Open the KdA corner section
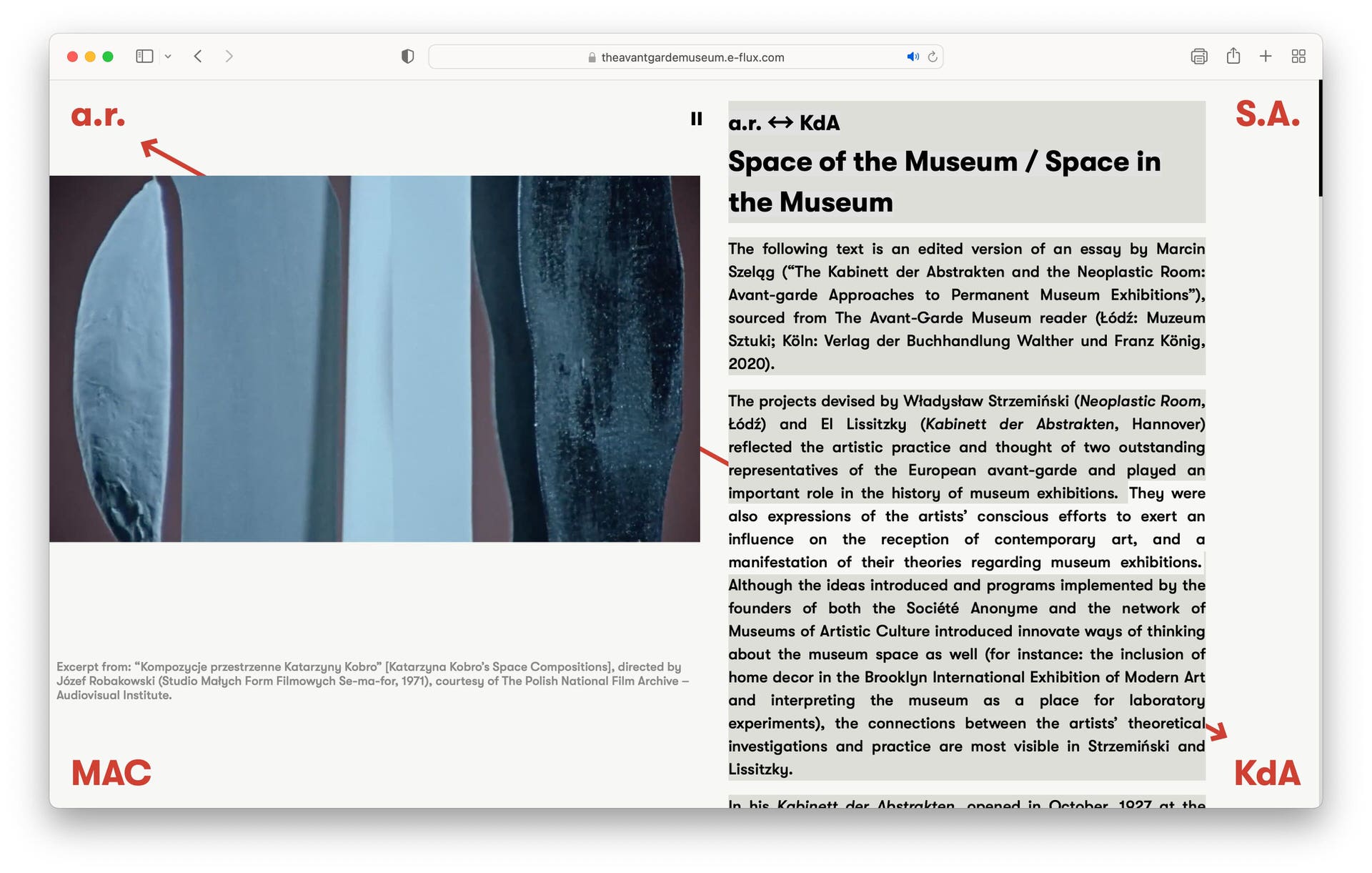The image size is (1372, 873). click(x=1267, y=773)
